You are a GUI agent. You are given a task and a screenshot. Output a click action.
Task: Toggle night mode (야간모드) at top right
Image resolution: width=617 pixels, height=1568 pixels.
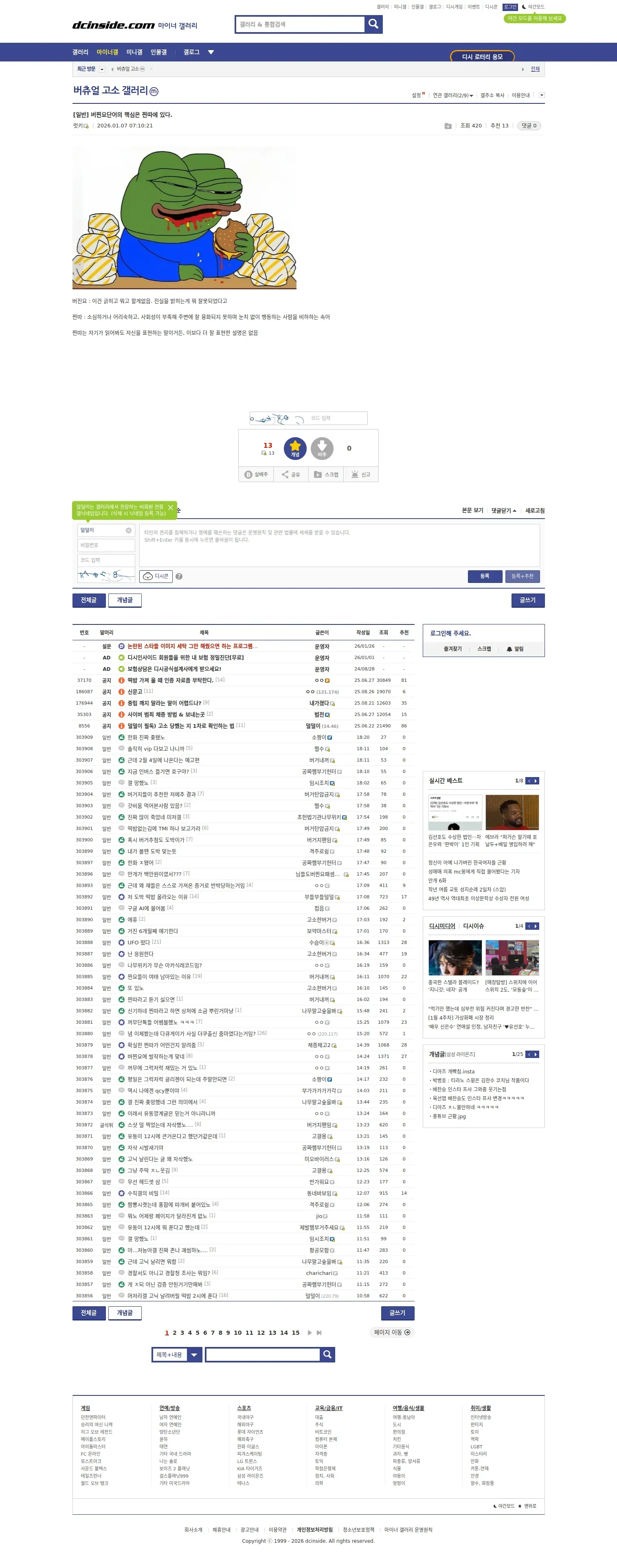click(533, 7)
